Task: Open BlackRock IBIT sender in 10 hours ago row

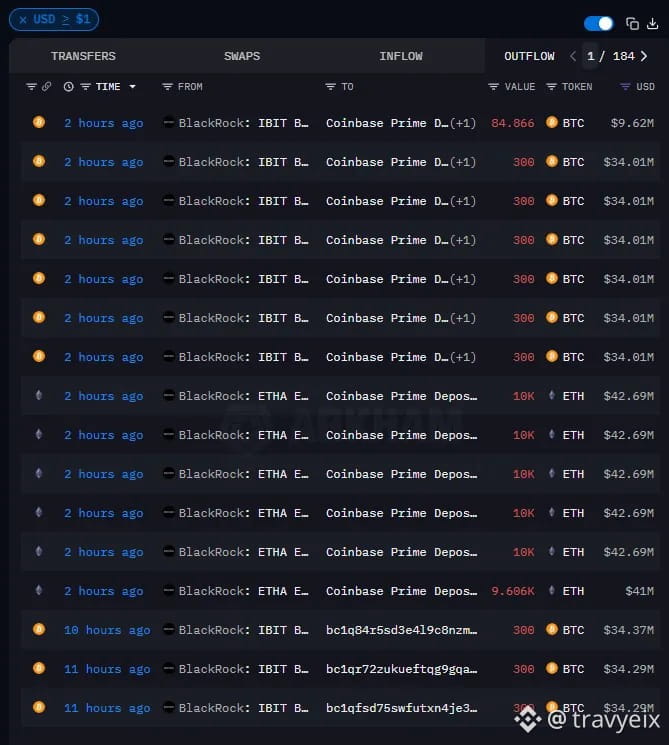Action: 244,630
